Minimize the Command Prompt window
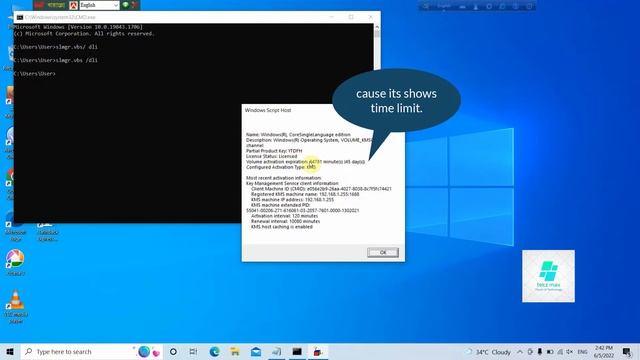 coord(331,17)
